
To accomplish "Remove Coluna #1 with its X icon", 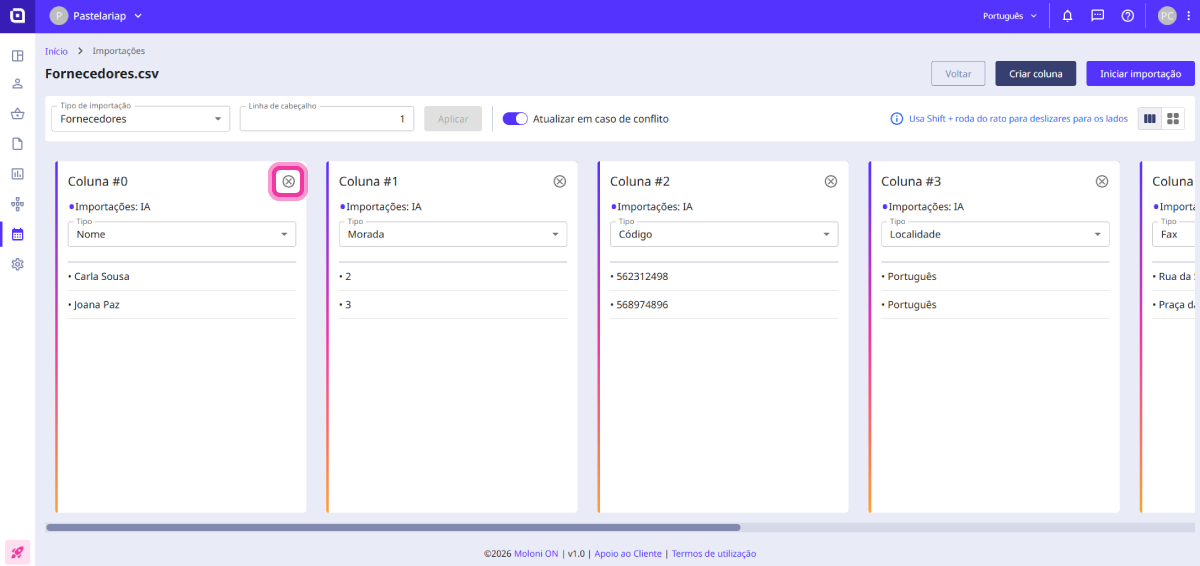I will [x=560, y=181].
